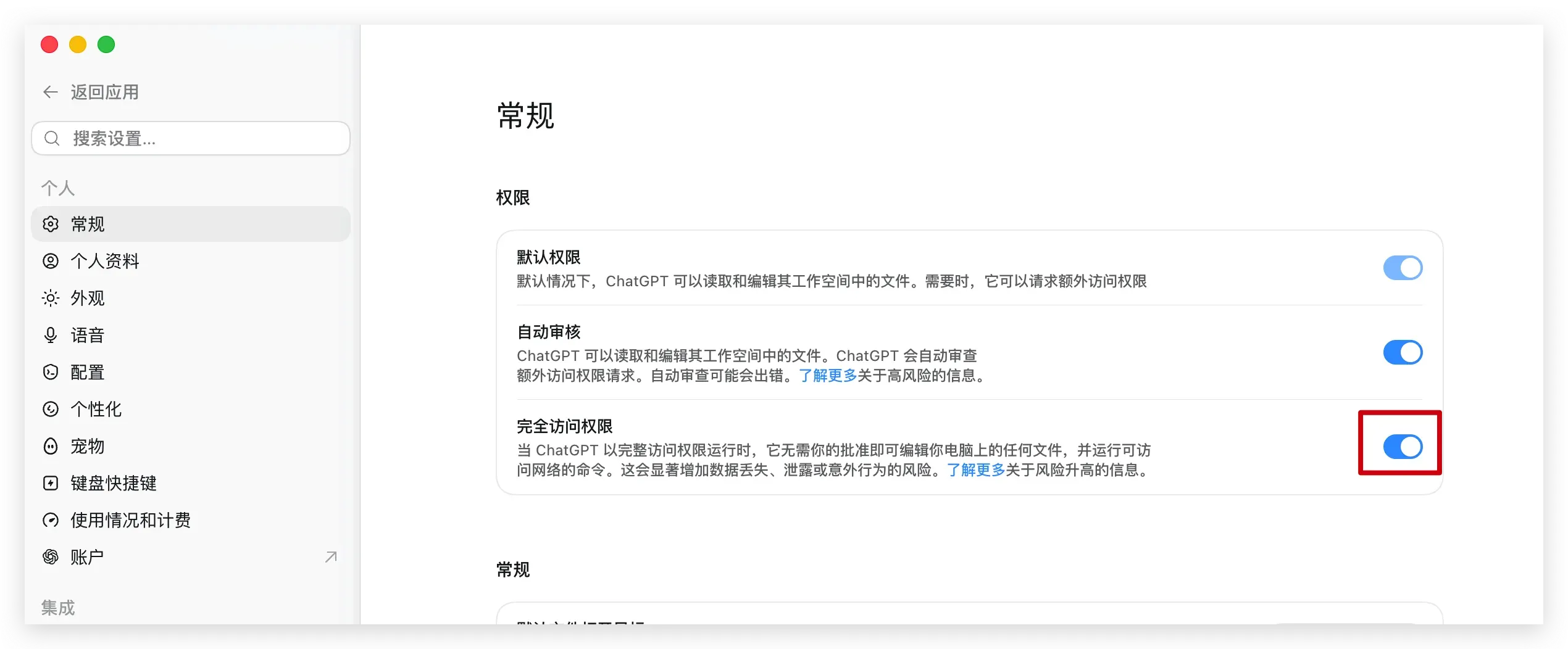Click the keyboard shortcut icon next to 键盘快捷键
The width and height of the screenshot is (1568, 649).
[51, 483]
